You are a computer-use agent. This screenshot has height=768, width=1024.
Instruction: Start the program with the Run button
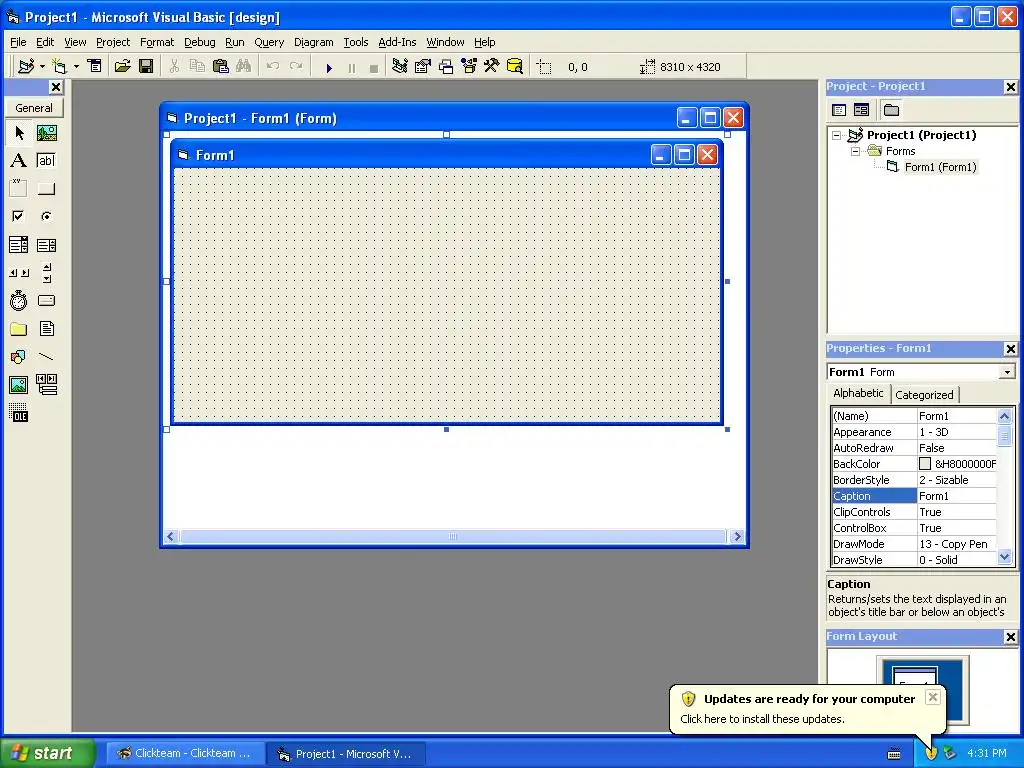[329, 67]
